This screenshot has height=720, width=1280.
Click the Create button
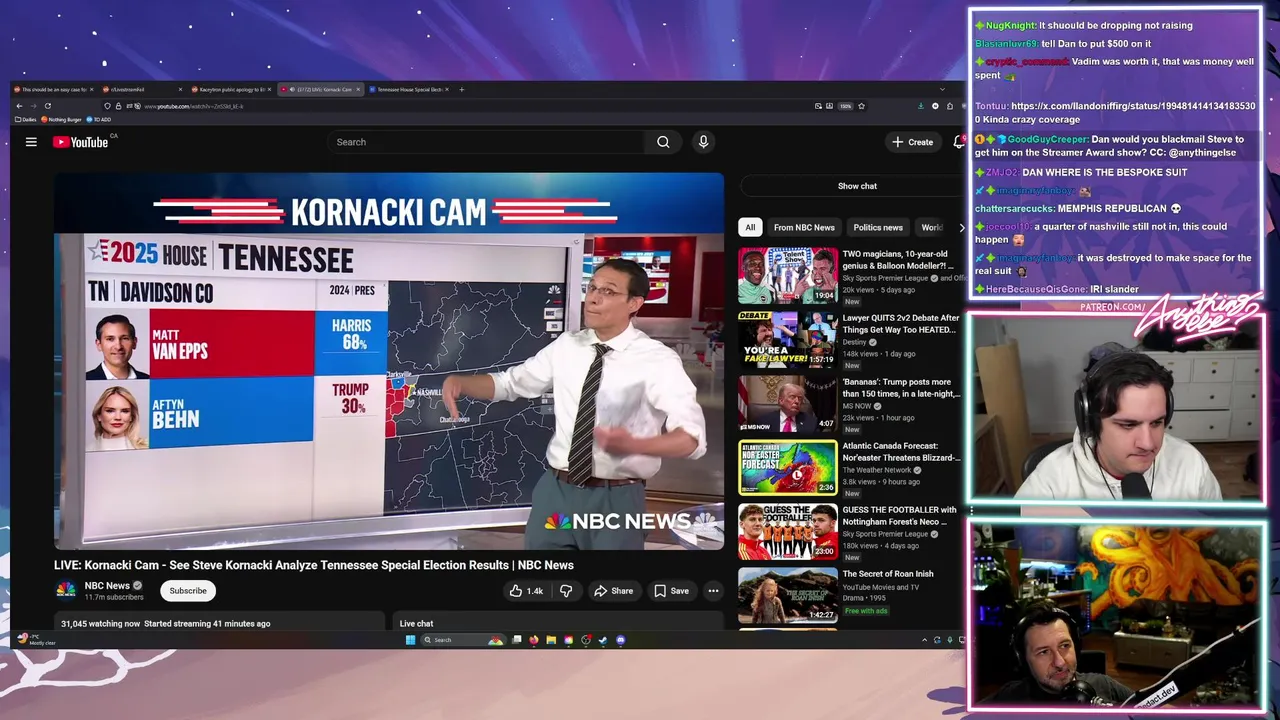click(913, 142)
